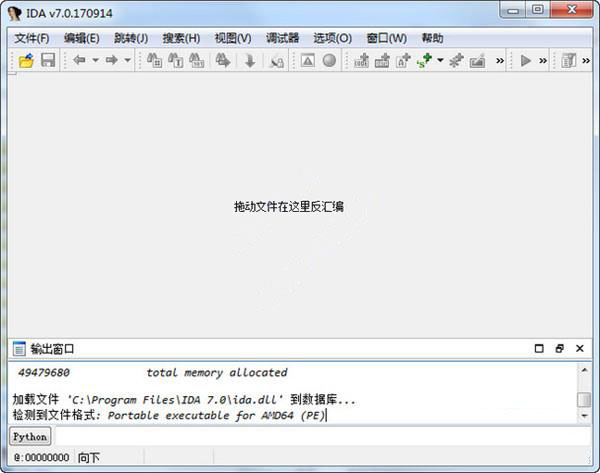Viewport: 600px width, 473px height.
Task: Click the 向下 status bar entry
Action: pos(88,458)
